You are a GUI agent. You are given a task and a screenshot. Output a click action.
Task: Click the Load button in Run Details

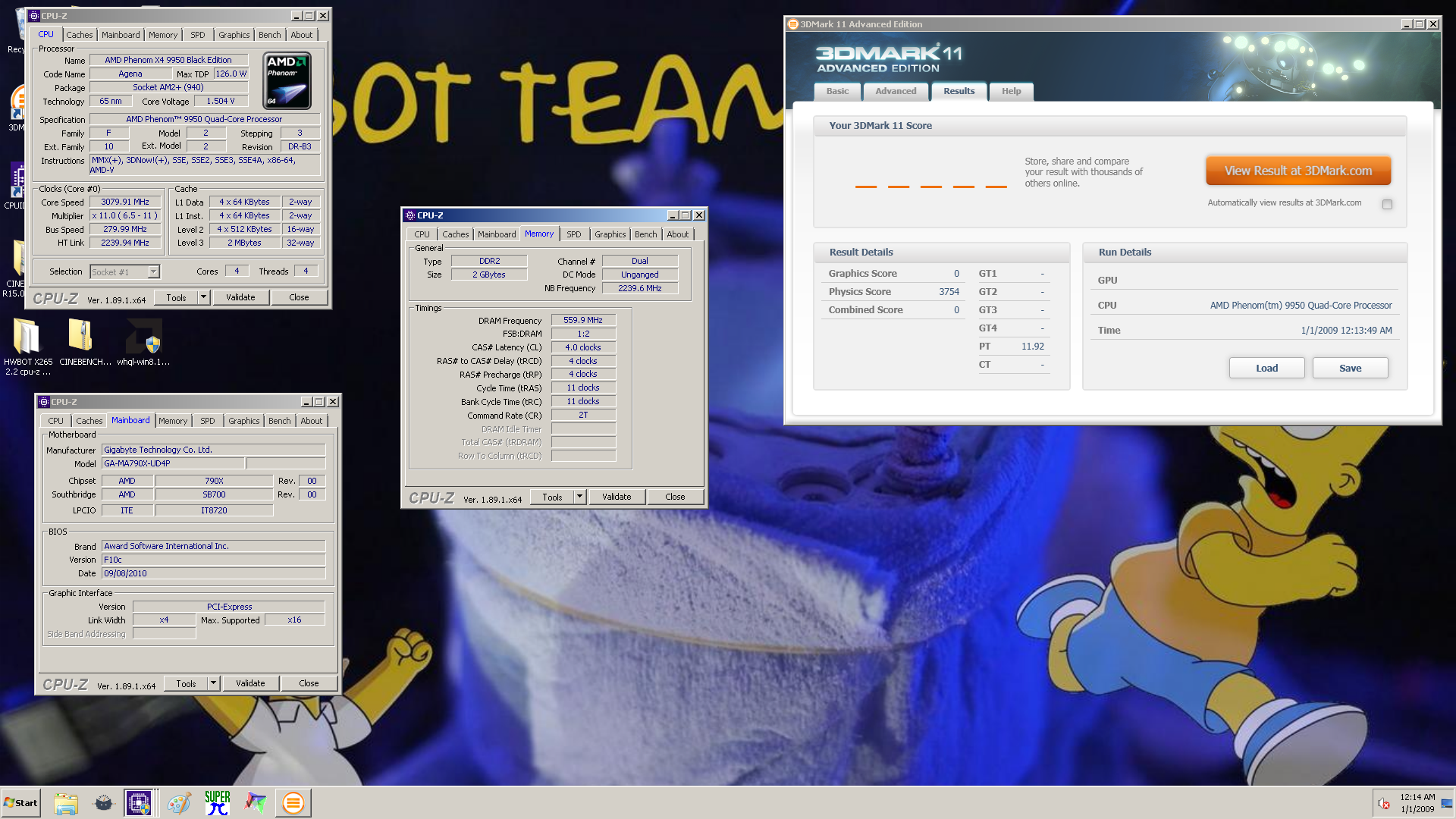pos(1266,368)
